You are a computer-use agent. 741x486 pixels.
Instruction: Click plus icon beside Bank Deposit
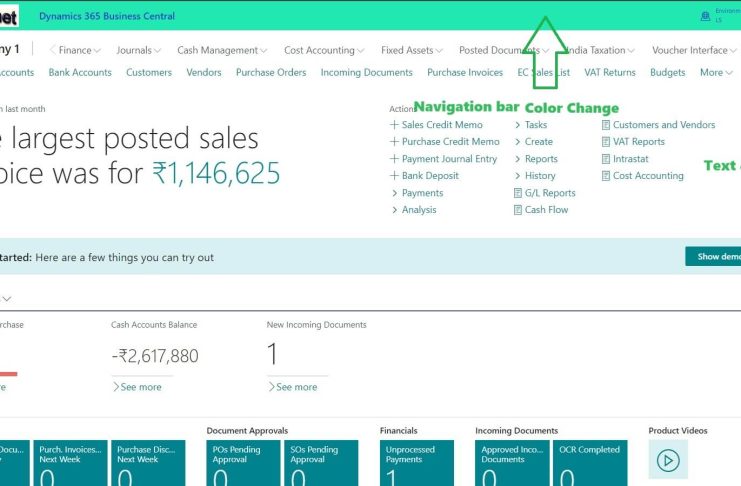pyautogui.click(x=394, y=175)
